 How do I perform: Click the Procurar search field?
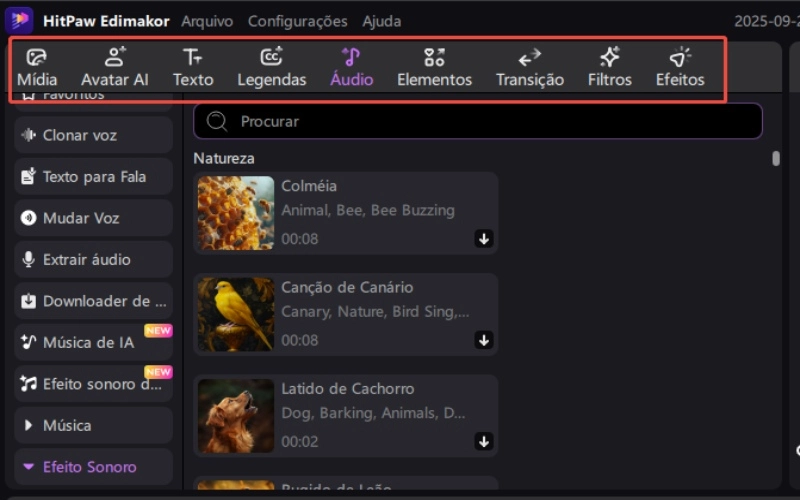(x=478, y=121)
